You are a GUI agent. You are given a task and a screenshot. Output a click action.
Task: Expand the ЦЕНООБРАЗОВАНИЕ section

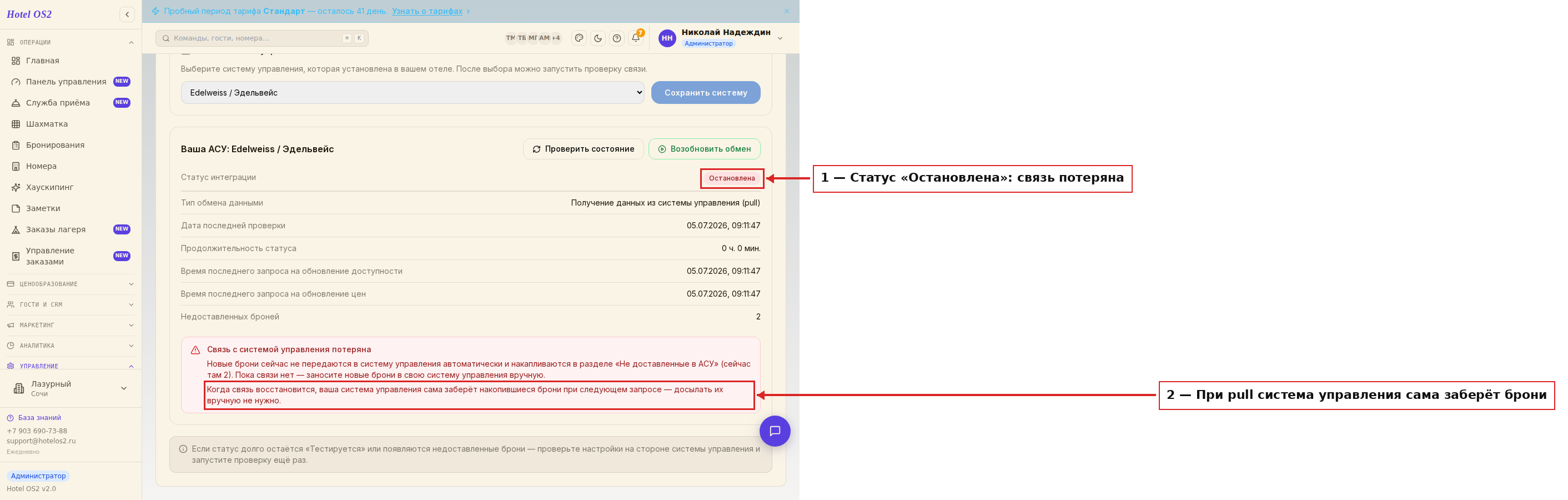(x=71, y=284)
